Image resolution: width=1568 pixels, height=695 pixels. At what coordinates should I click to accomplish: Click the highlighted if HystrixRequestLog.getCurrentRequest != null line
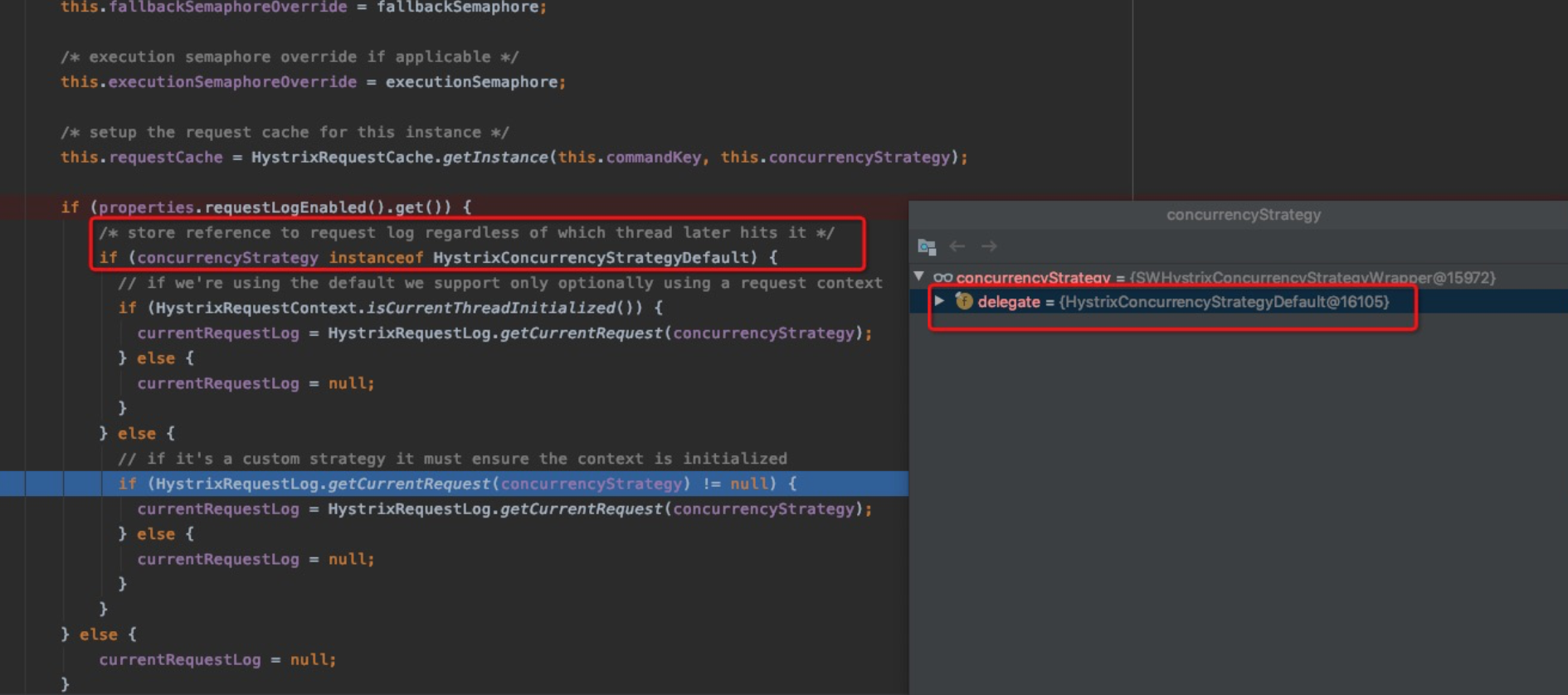(454, 484)
